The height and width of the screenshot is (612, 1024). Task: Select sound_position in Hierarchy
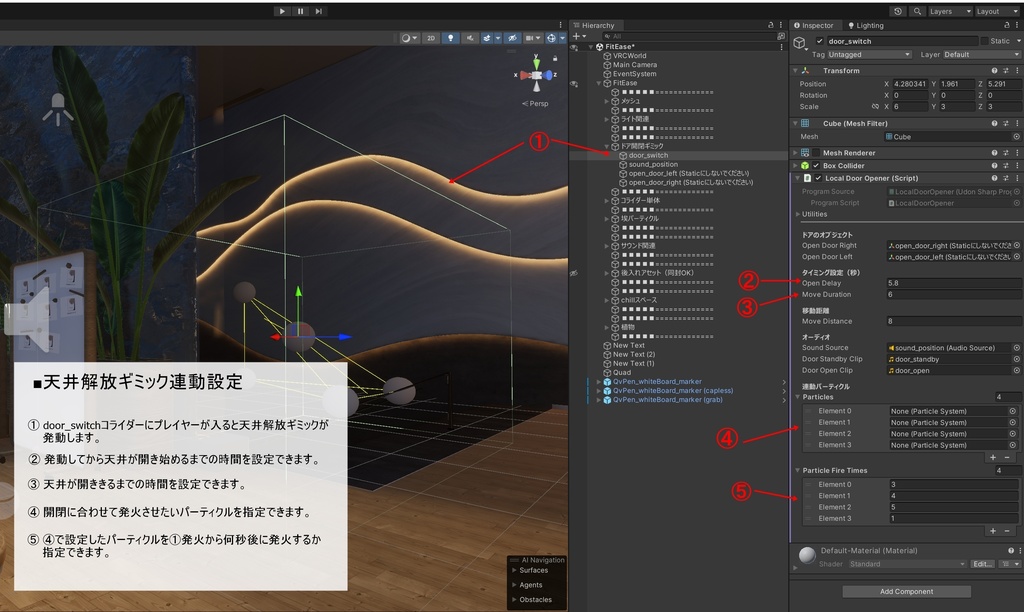[652, 165]
